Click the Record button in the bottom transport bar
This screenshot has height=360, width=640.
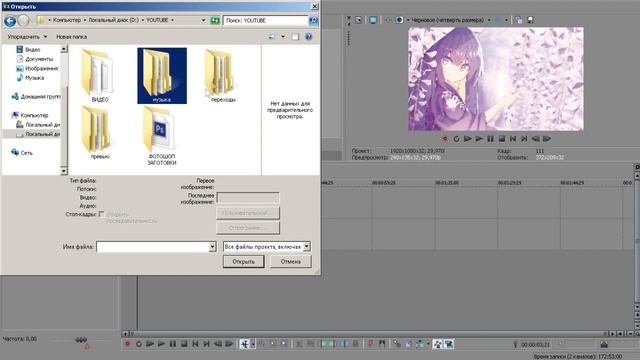coord(127,344)
